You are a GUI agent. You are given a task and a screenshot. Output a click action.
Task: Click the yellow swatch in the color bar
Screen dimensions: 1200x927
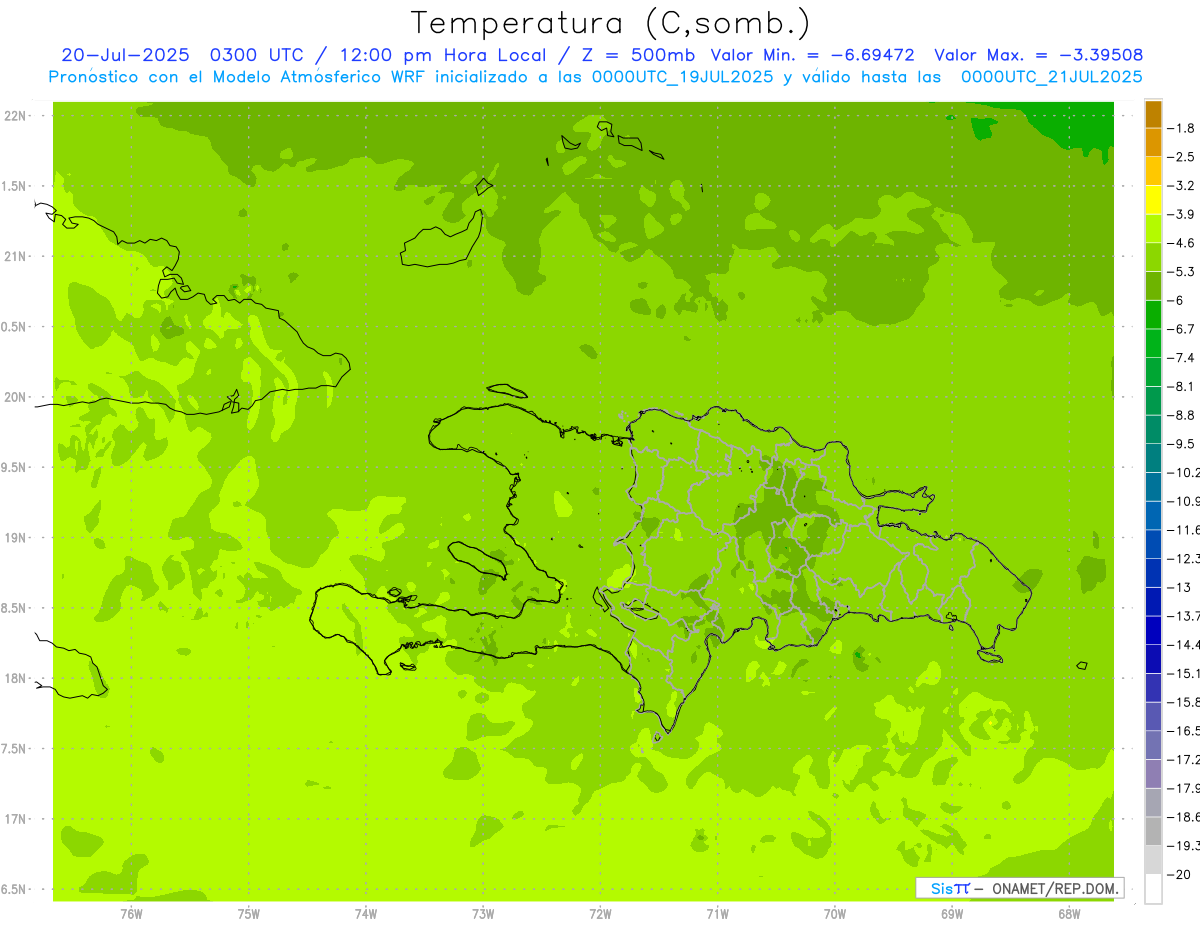(x=1153, y=200)
